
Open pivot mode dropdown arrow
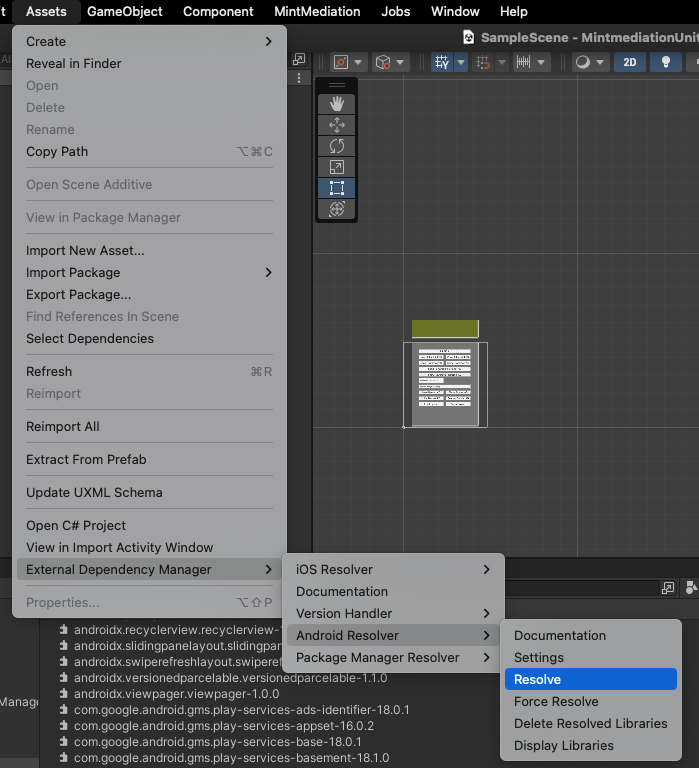[x=358, y=63]
